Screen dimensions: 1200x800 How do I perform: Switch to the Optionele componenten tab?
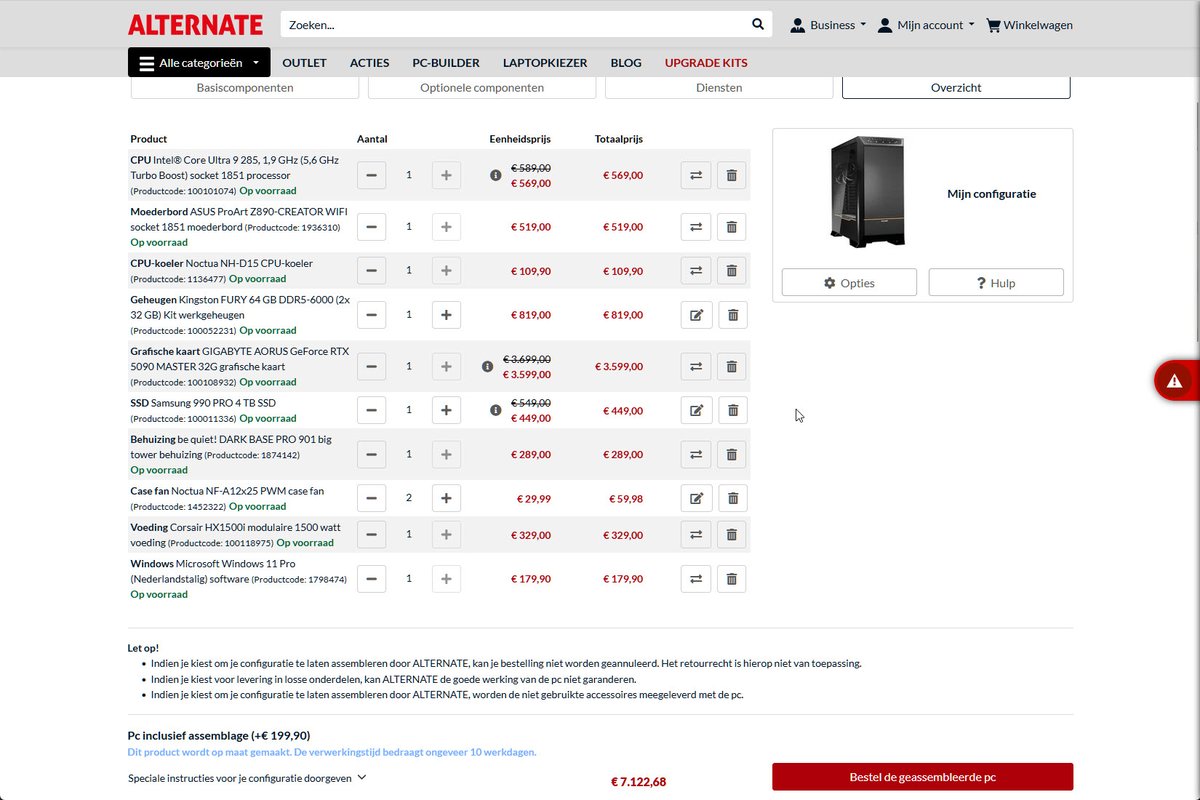[x=482, y=87]
